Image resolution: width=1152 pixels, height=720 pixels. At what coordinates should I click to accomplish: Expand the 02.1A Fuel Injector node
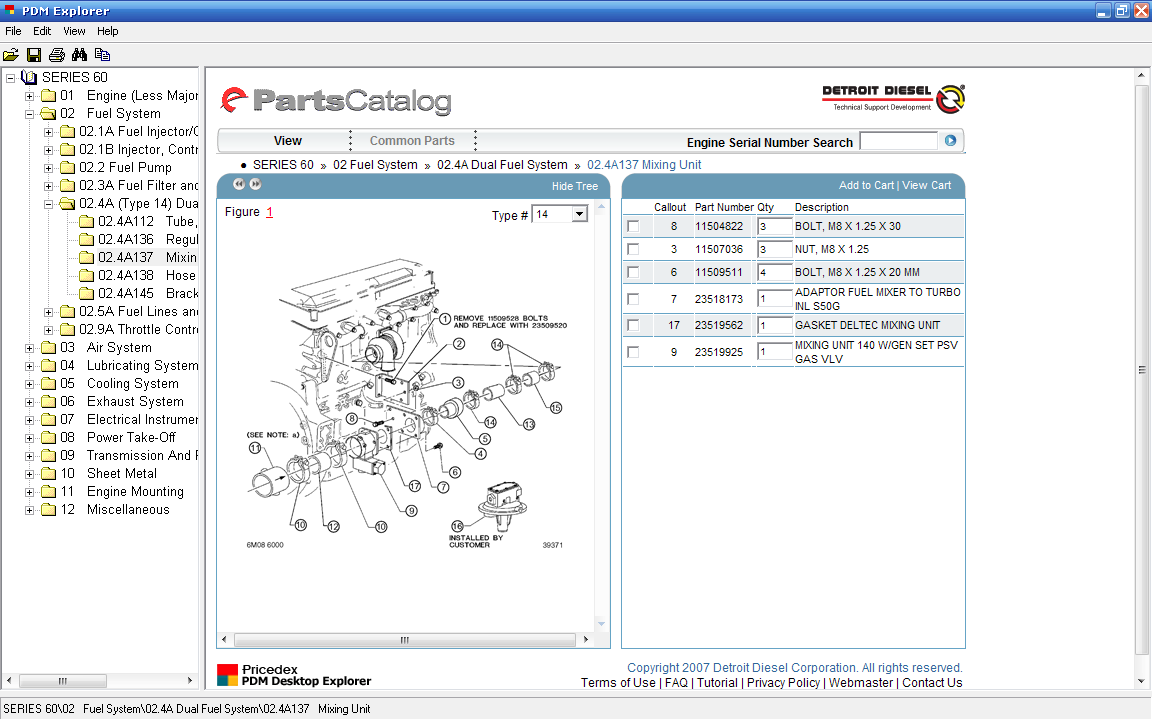coord(48,132)
